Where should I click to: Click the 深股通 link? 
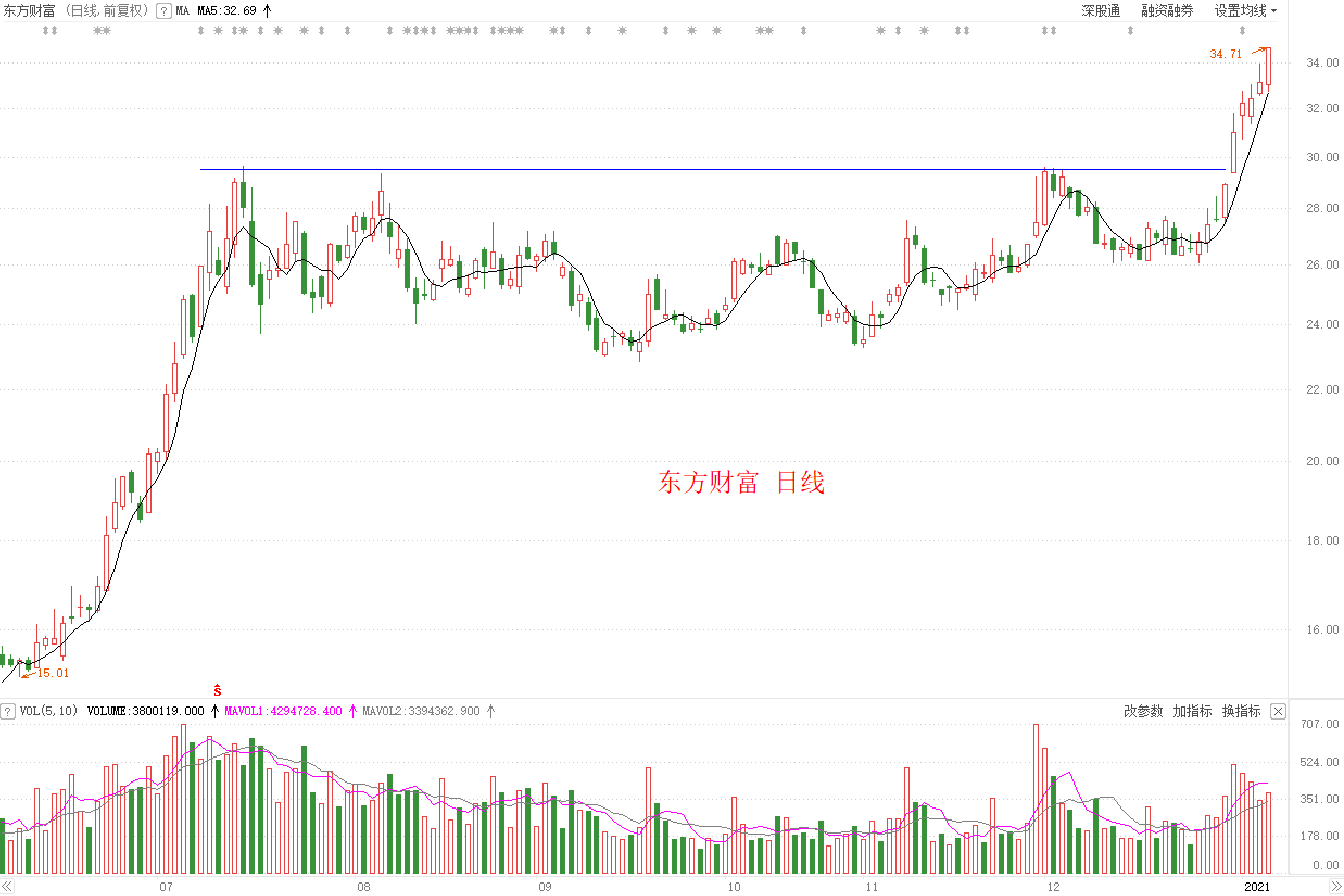pyautogui.click(x=1101, y=11)
